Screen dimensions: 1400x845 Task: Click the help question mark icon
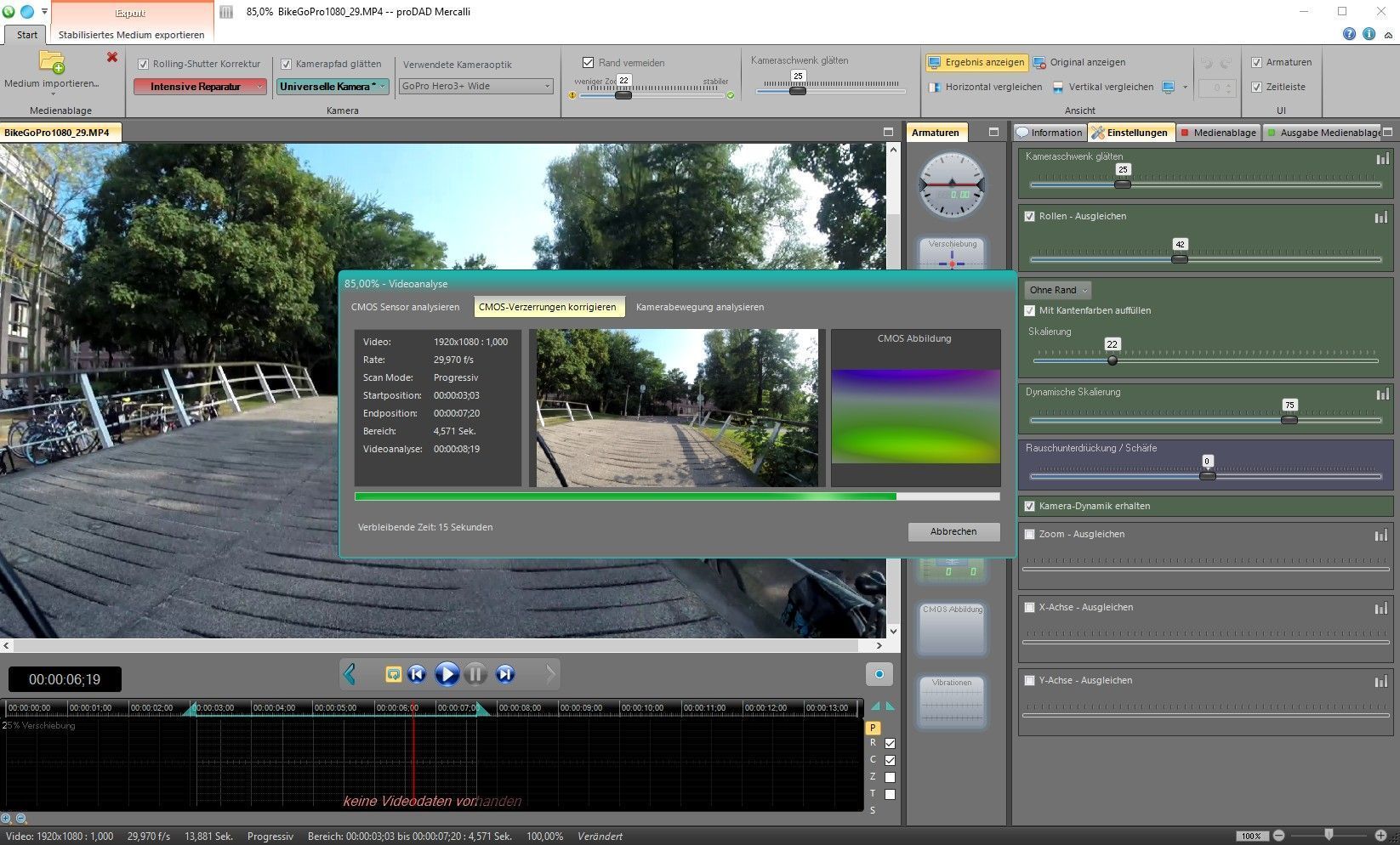pyautogui.click(x=1349, y=34)
